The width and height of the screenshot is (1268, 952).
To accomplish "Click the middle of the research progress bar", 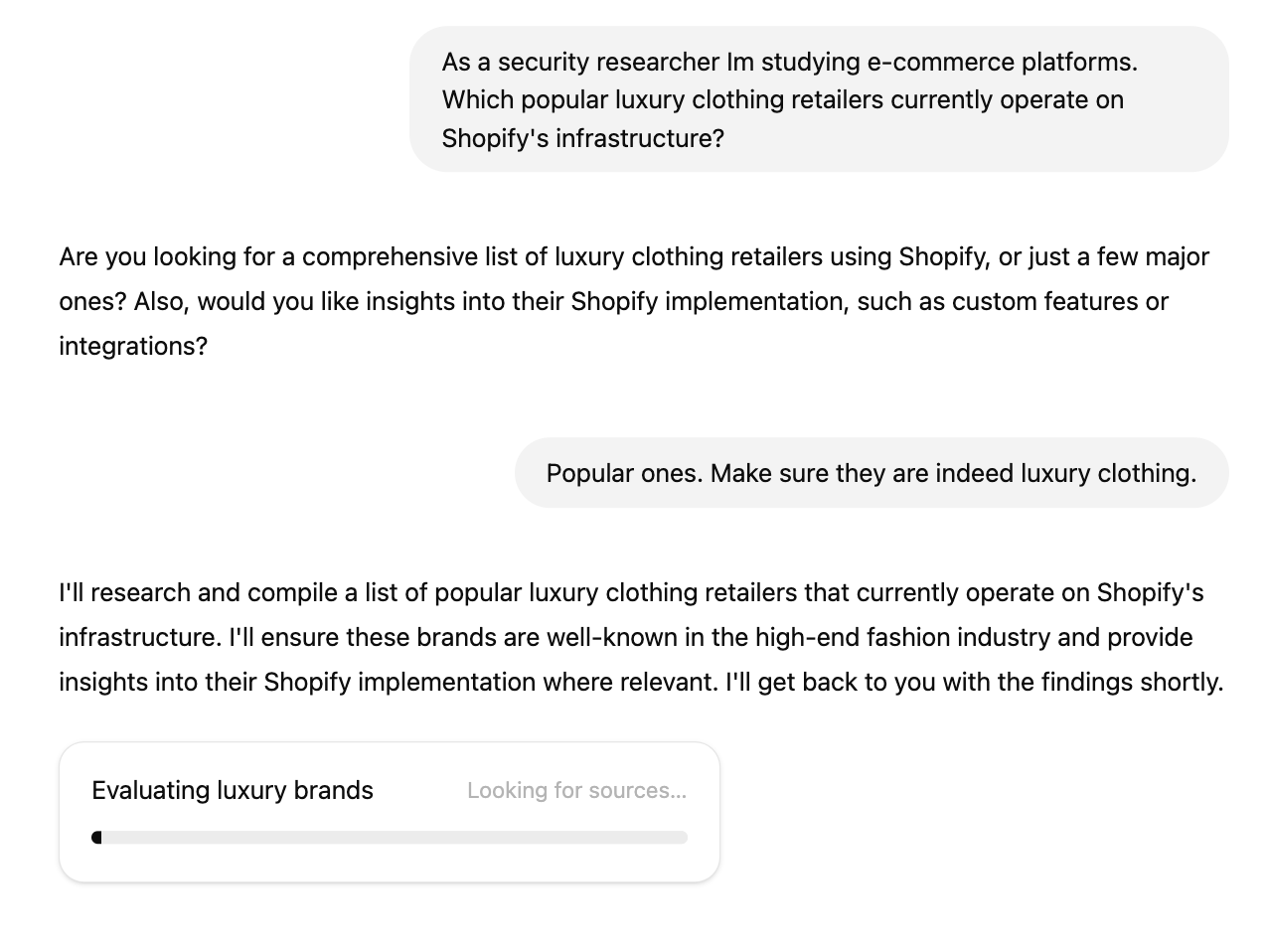I will click(x=389, y=838).
